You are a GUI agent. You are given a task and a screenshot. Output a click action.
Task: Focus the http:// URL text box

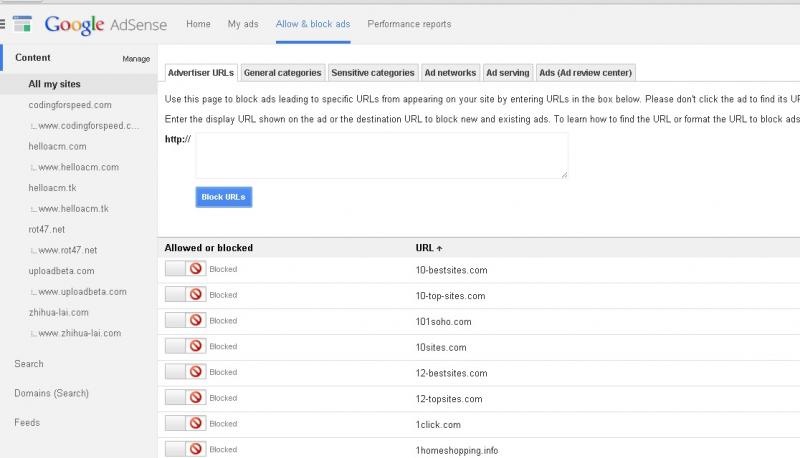(x=382, y=156)
